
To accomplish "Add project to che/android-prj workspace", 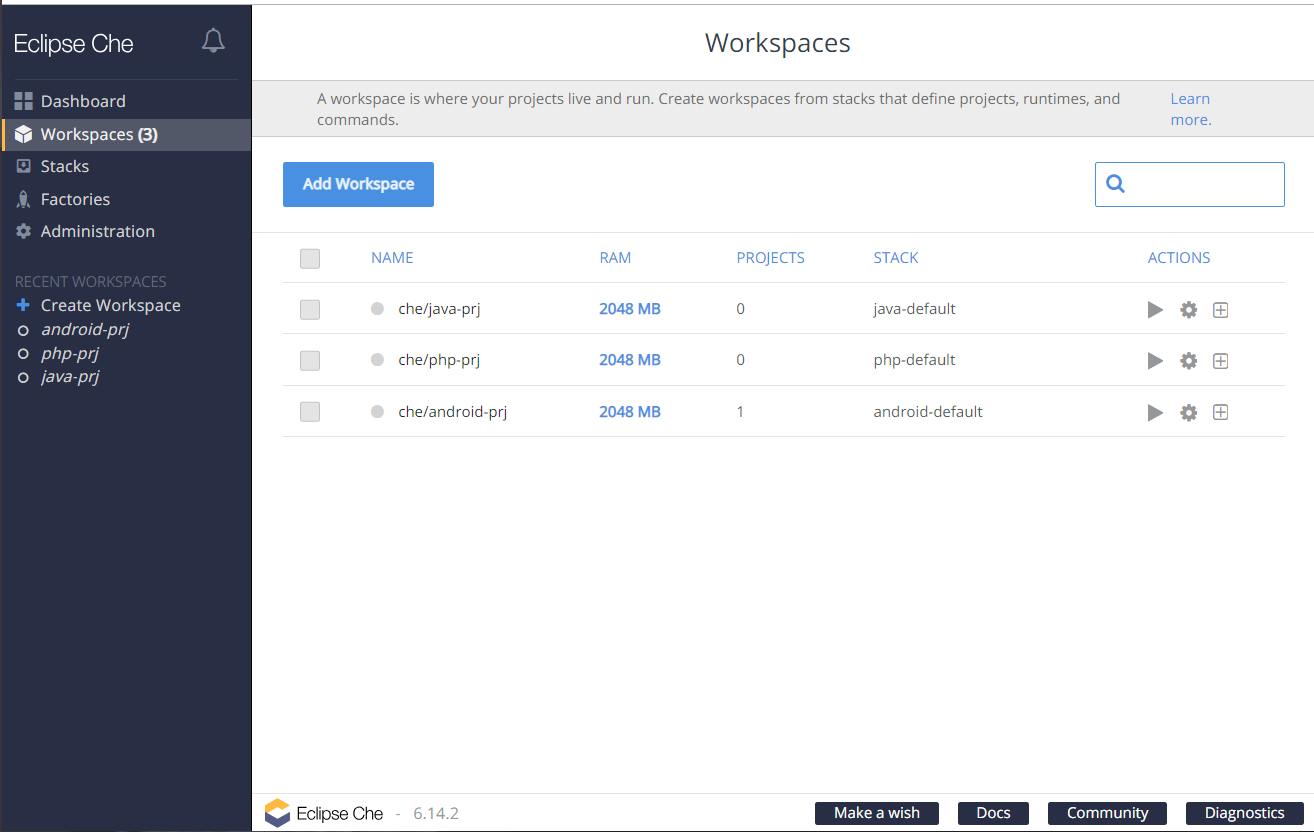I will click(x=1220, y=412).
